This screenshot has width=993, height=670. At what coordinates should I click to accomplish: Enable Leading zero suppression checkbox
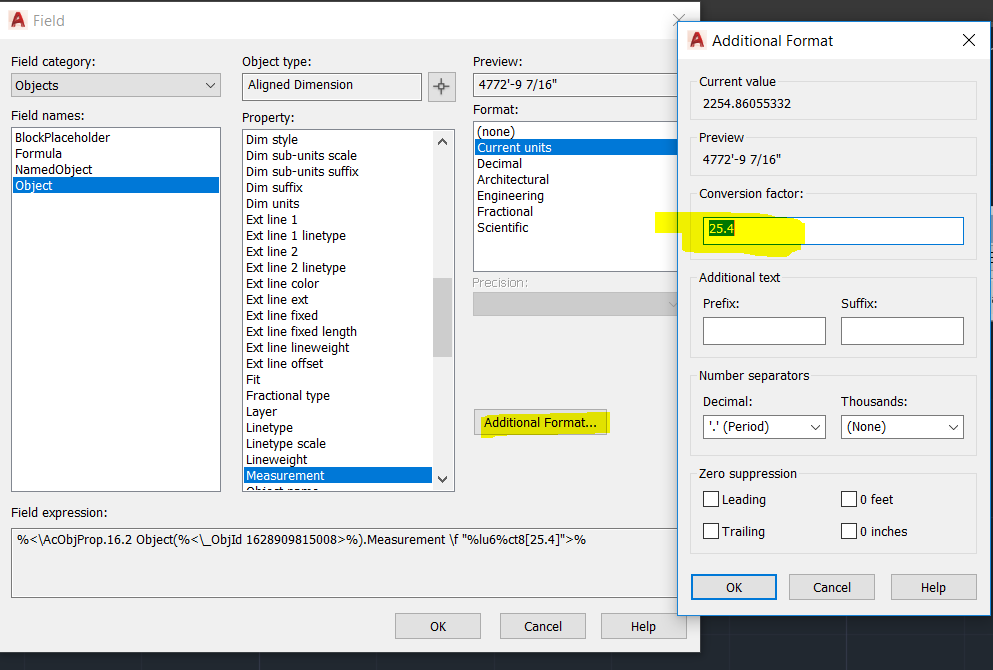[711, 499]
